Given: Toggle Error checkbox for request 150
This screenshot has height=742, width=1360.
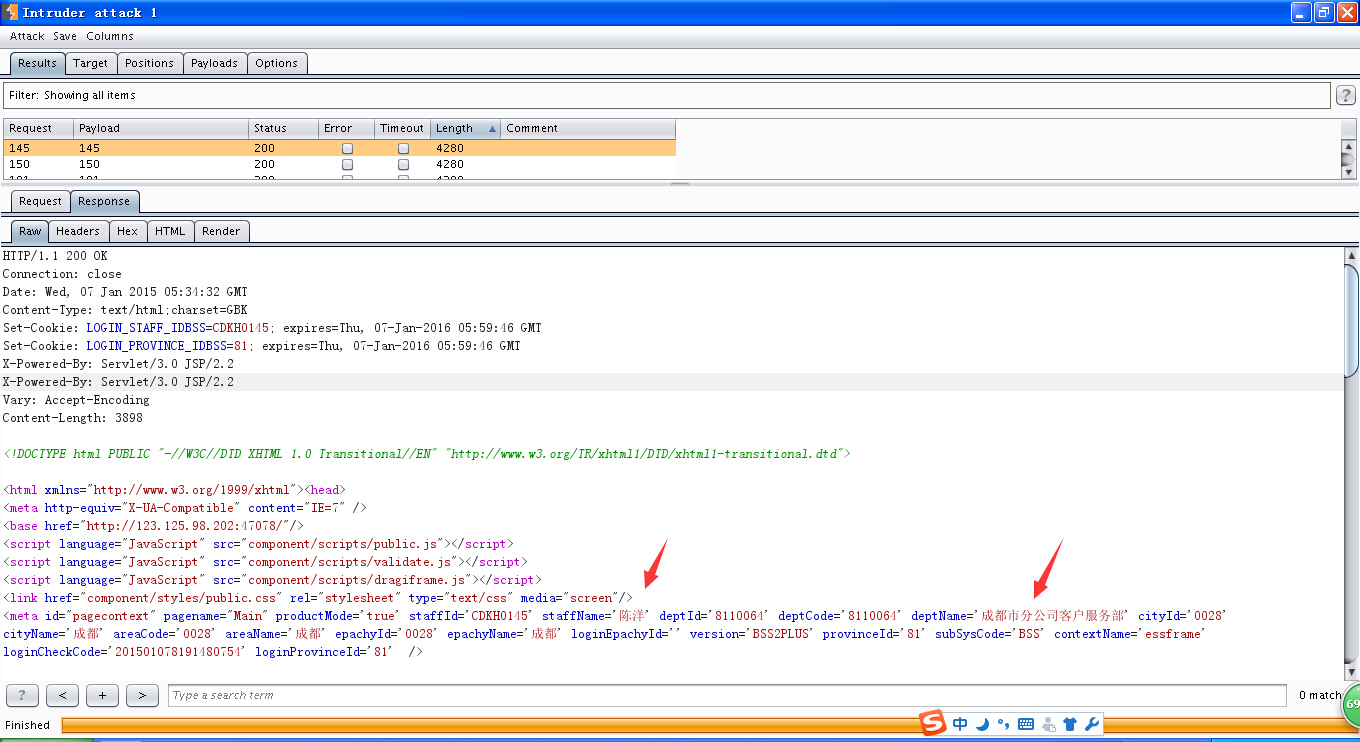Looking at the screenshot, I should tap(347, 164).
